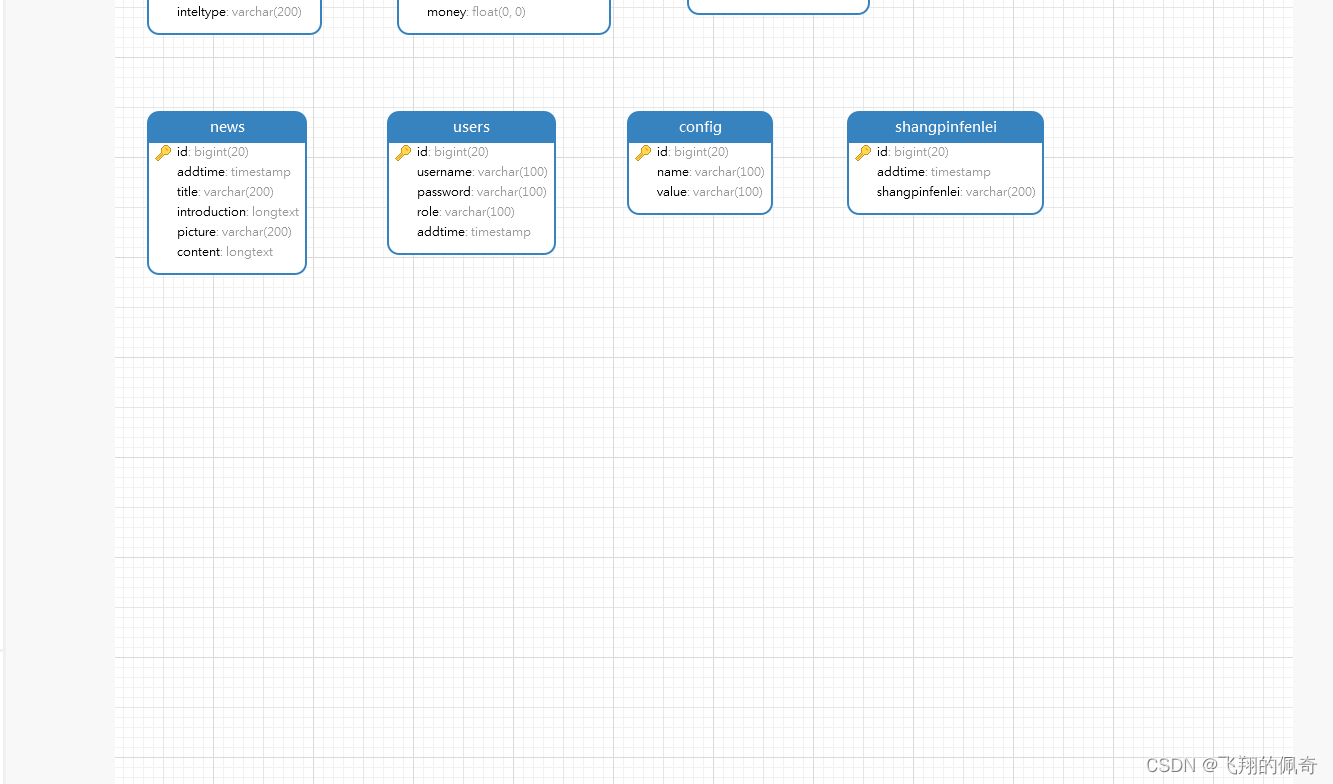
Task: Click the addtime field in users table
Action: tap(474, 232)
